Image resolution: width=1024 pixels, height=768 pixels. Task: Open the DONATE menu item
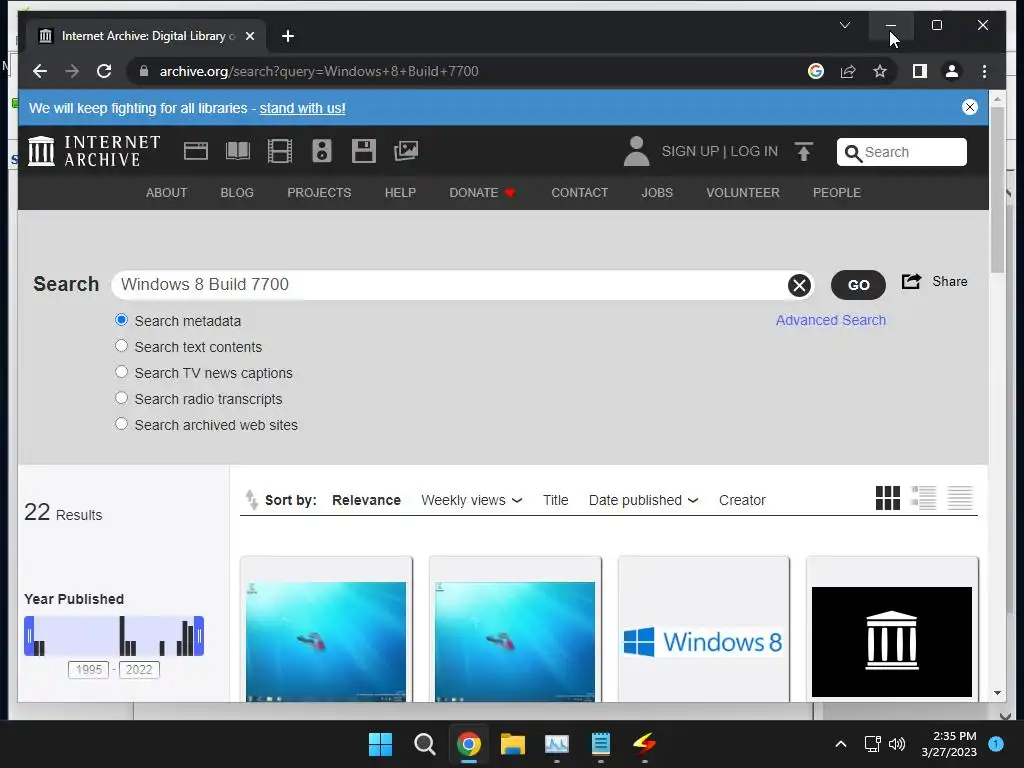483,193
